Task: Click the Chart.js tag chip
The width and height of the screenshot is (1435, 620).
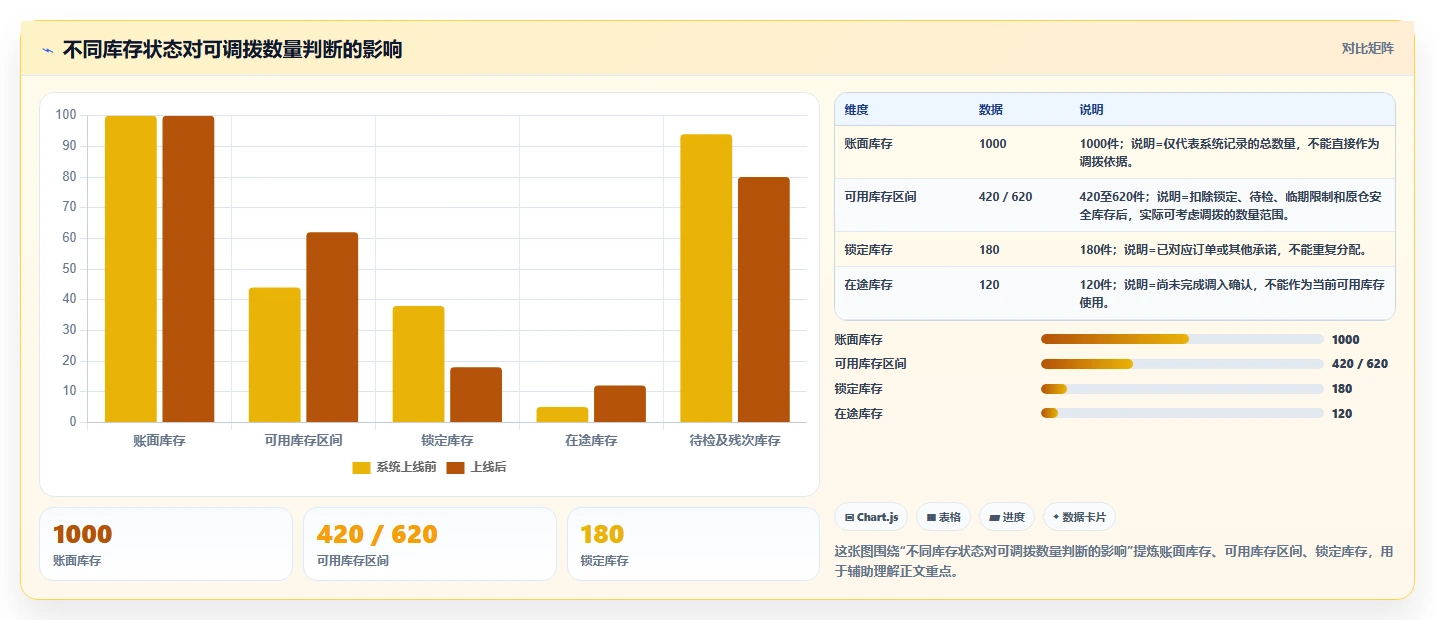Action: [x=871, y=517]
